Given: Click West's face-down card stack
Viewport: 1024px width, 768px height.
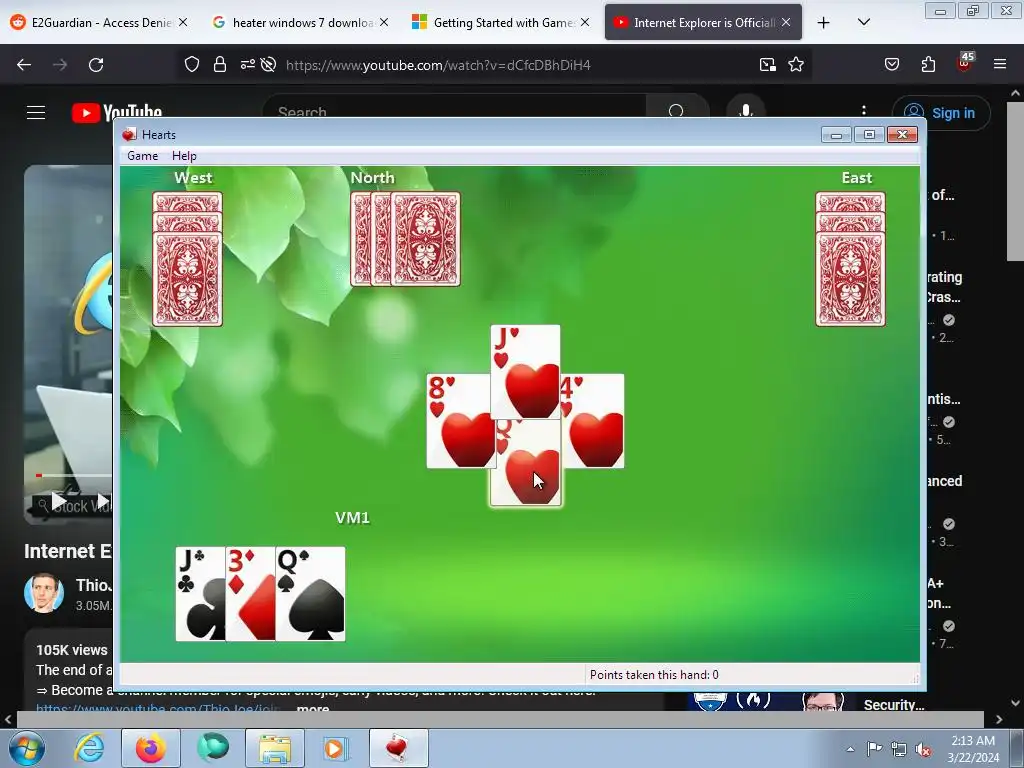Looking at the screenshot, I should (x=187, y=259).
